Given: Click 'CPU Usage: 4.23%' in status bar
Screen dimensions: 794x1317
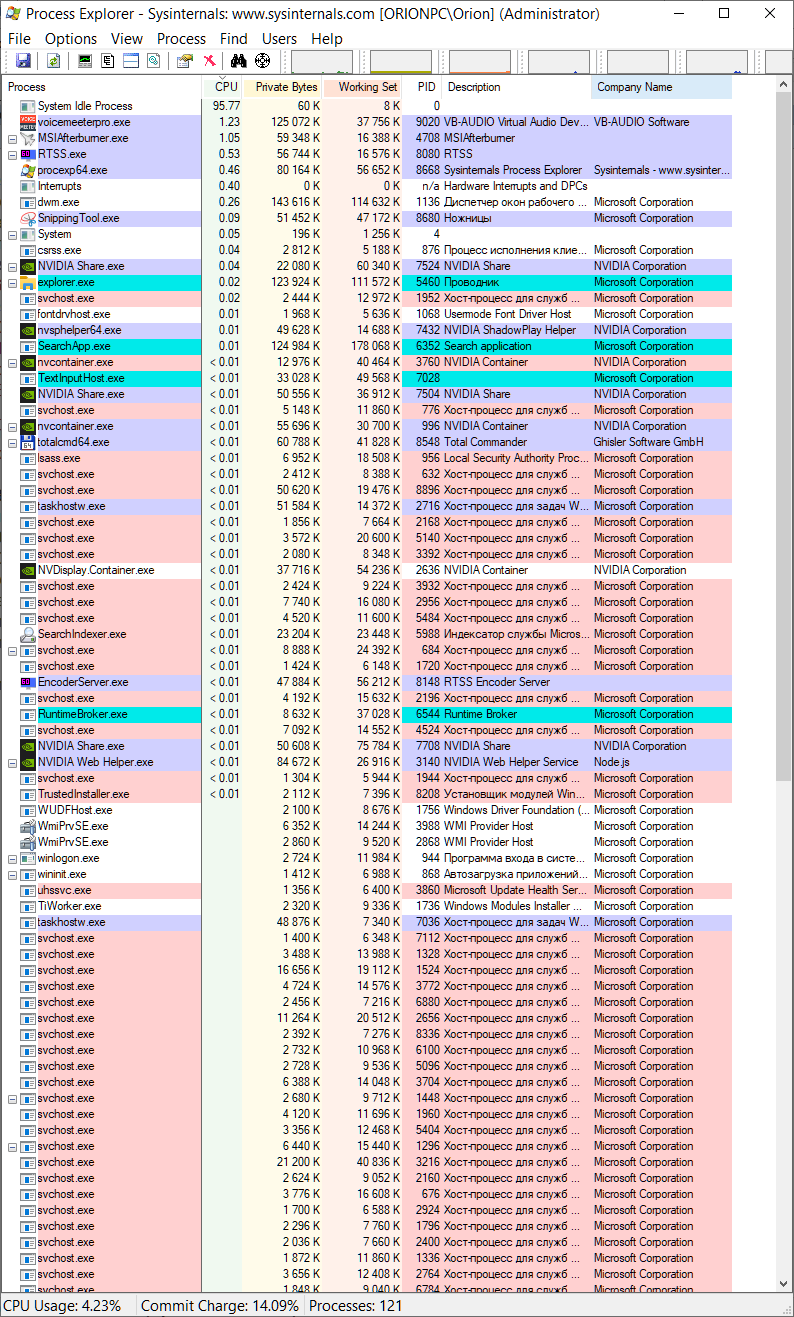Looking at the screenshot, I should (x=62, y=1305).
